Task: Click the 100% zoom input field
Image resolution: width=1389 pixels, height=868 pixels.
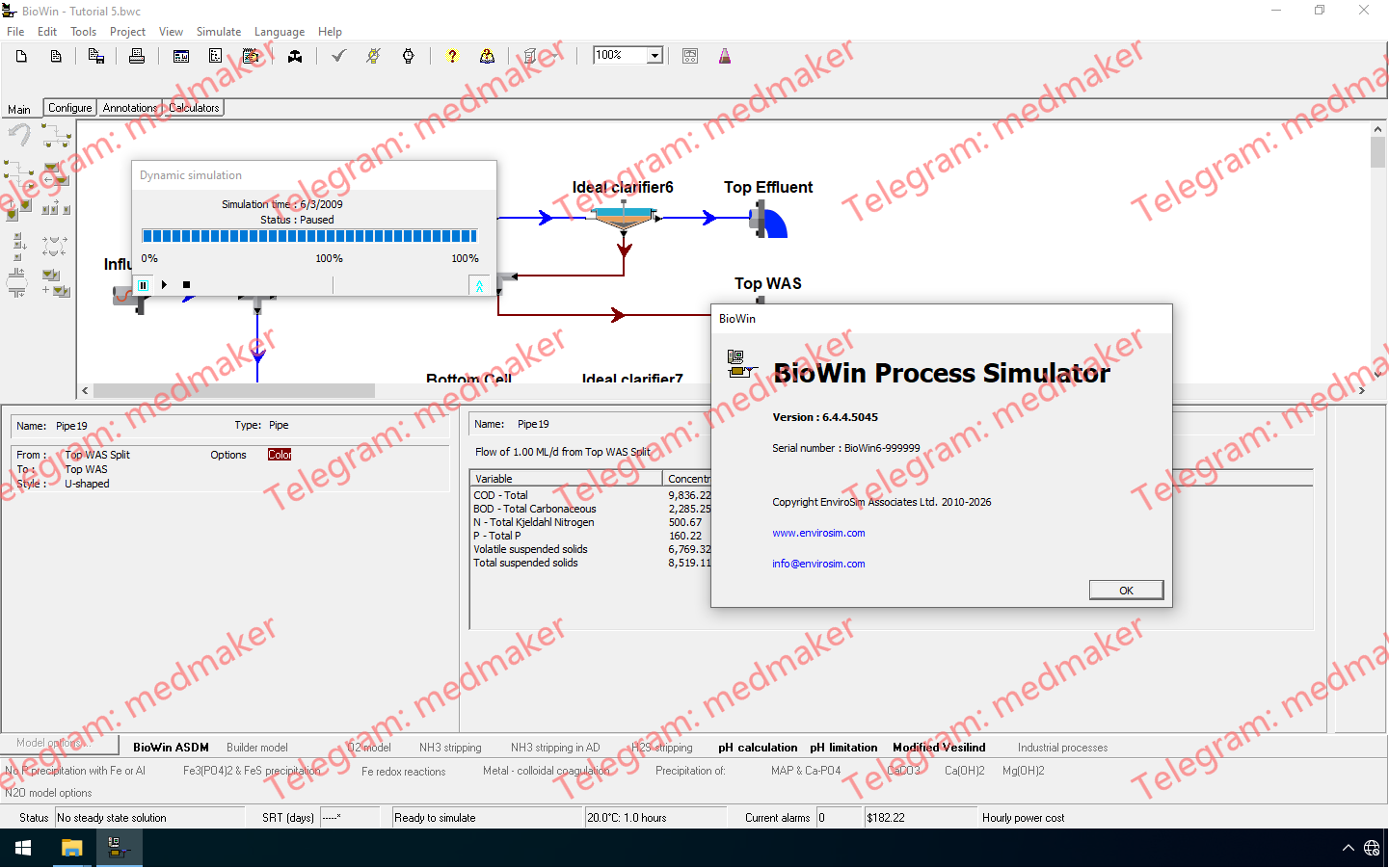Action: [620, 56]
